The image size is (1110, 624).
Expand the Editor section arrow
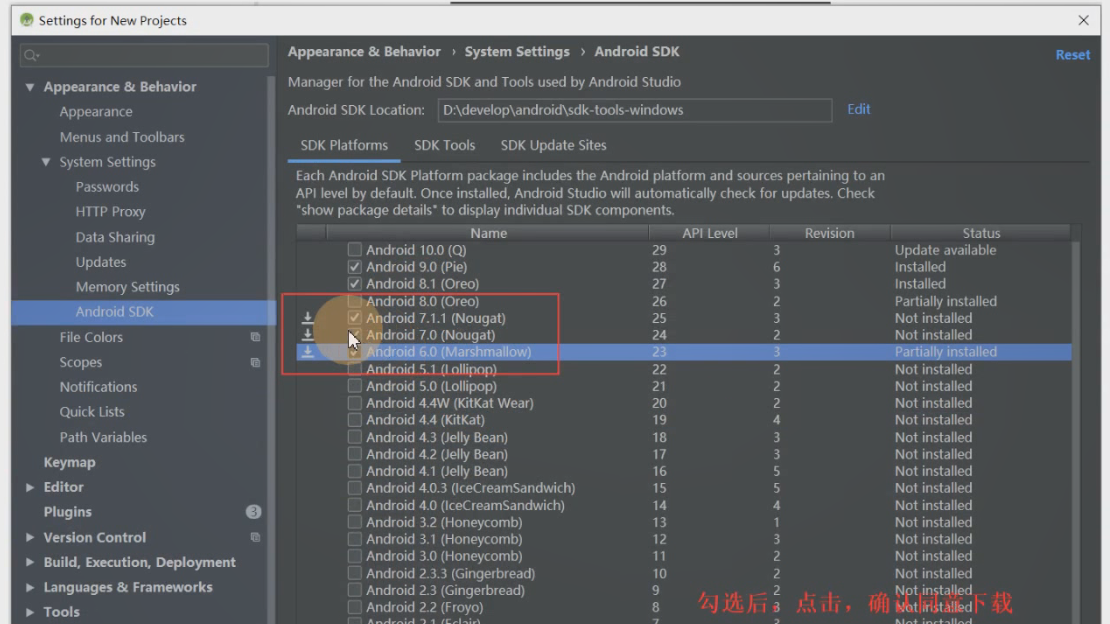(30, 487)
